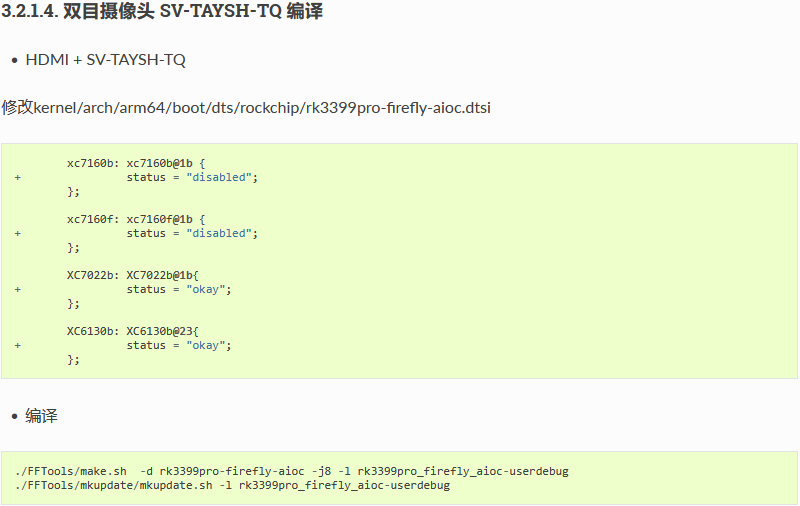
Task: Click the plus sign before xc7160b status line
Action: (x=18, y=178)
